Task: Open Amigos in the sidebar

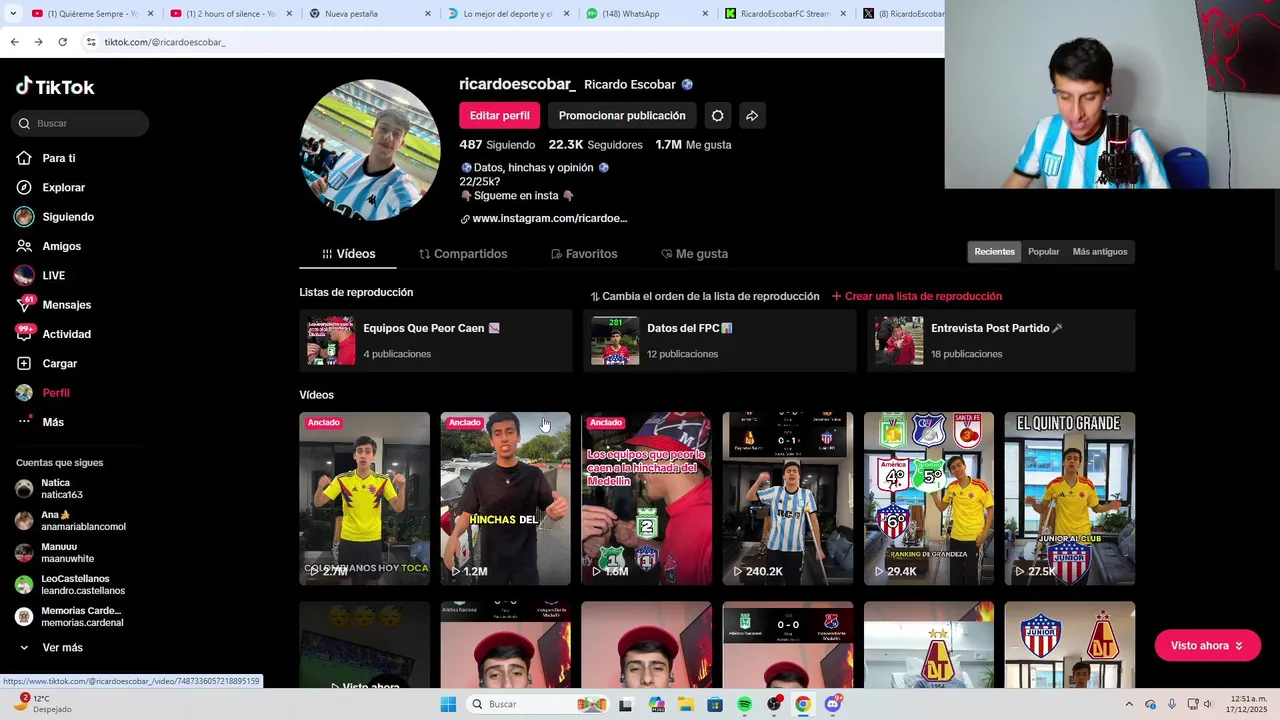Action: coord(61,246)
